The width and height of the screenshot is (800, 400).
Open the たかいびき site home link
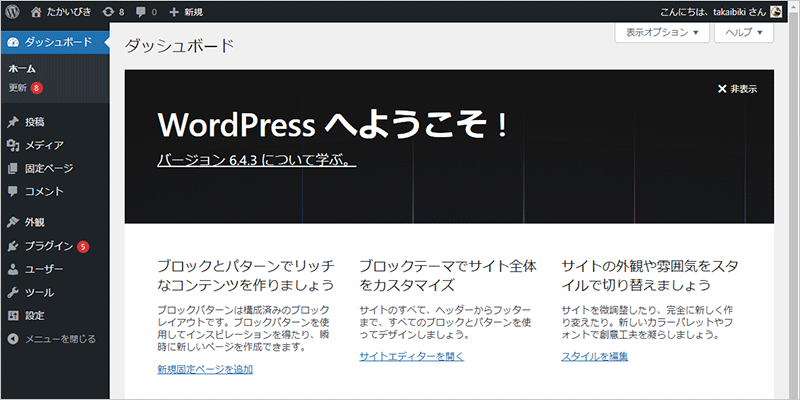click(x=62, y=12)
